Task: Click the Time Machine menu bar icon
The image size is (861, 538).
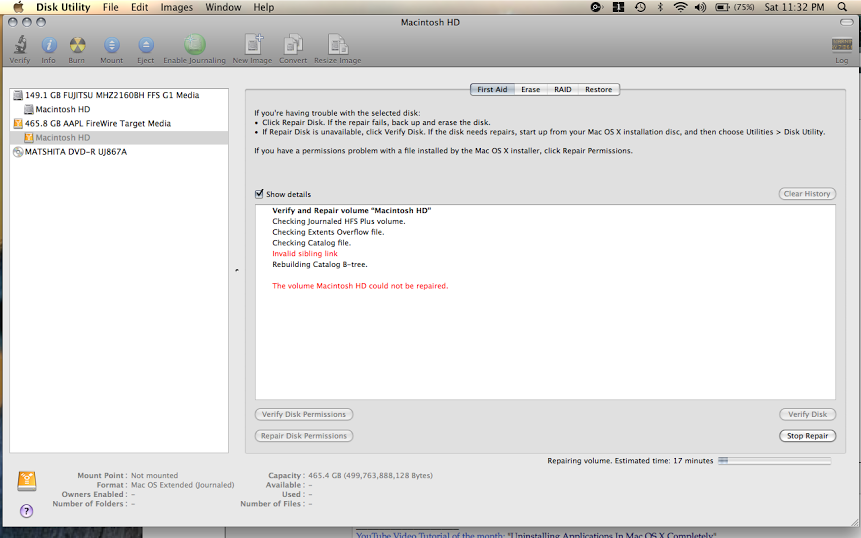Action: click(640, 7)
